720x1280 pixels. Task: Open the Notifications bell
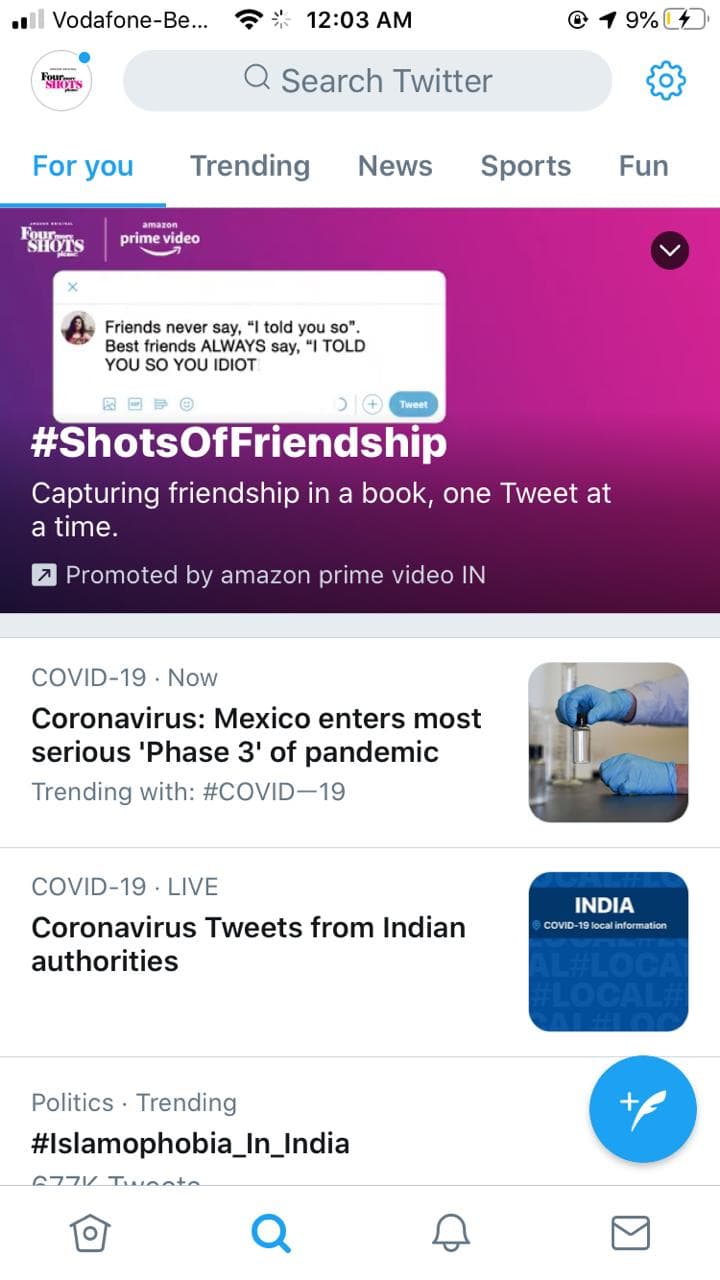[x=451, y=1234]
